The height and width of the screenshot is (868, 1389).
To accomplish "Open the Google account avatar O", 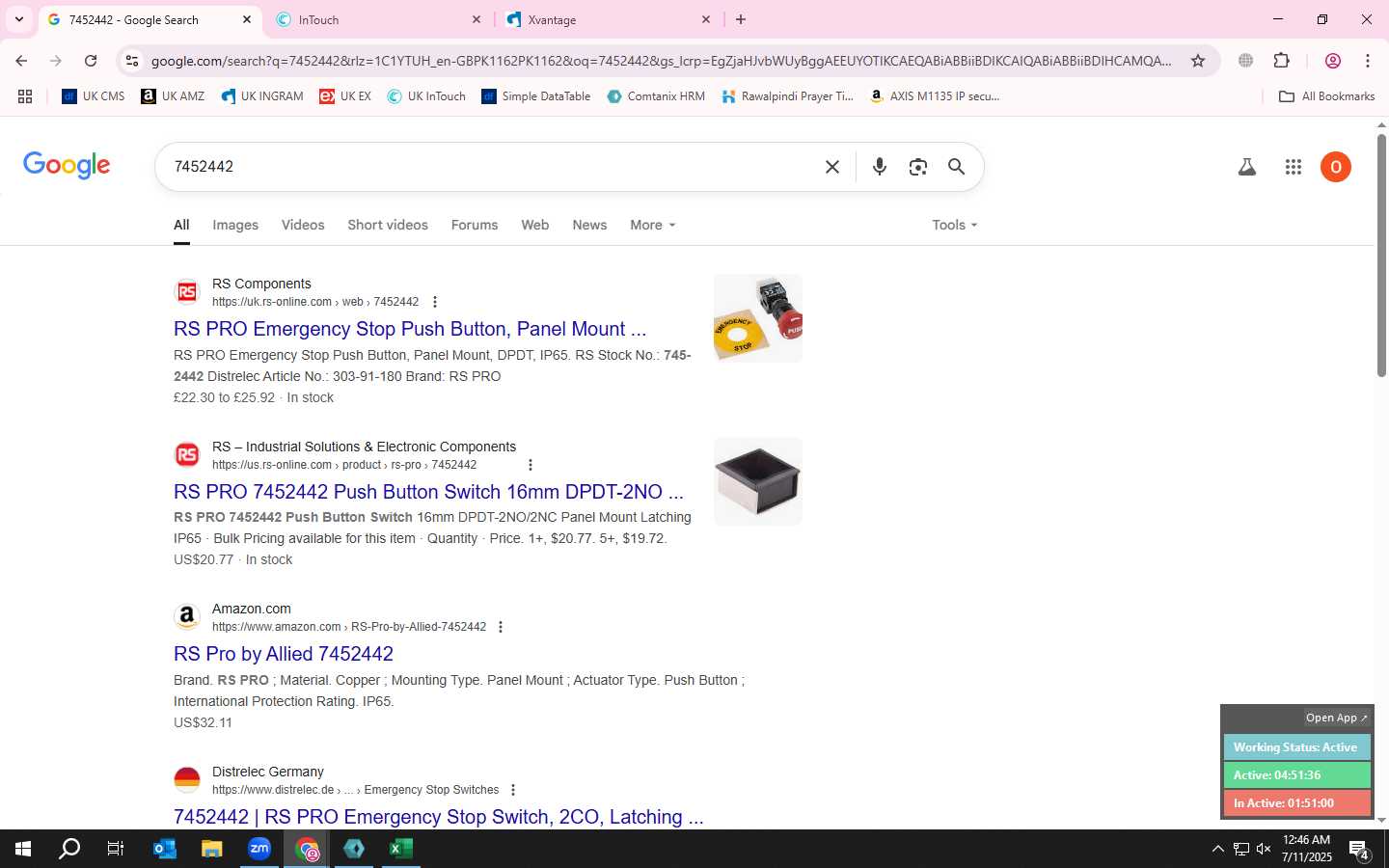I will pyautogui.click(x=1336, y=167).
